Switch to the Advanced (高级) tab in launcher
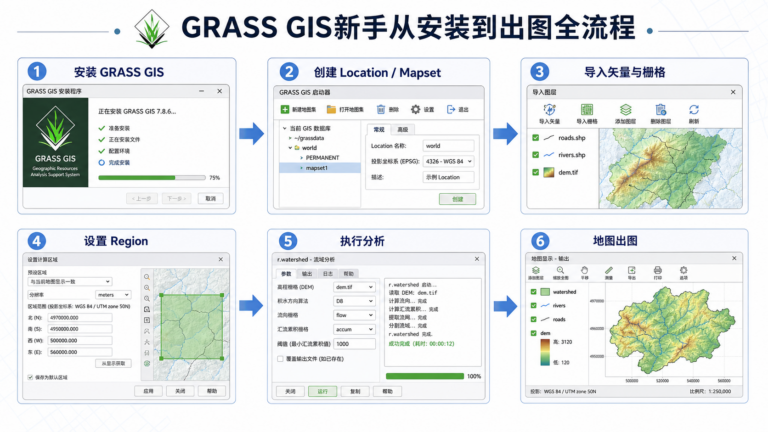Viewport: 768px width, 432px height. (x=403, y=129)
